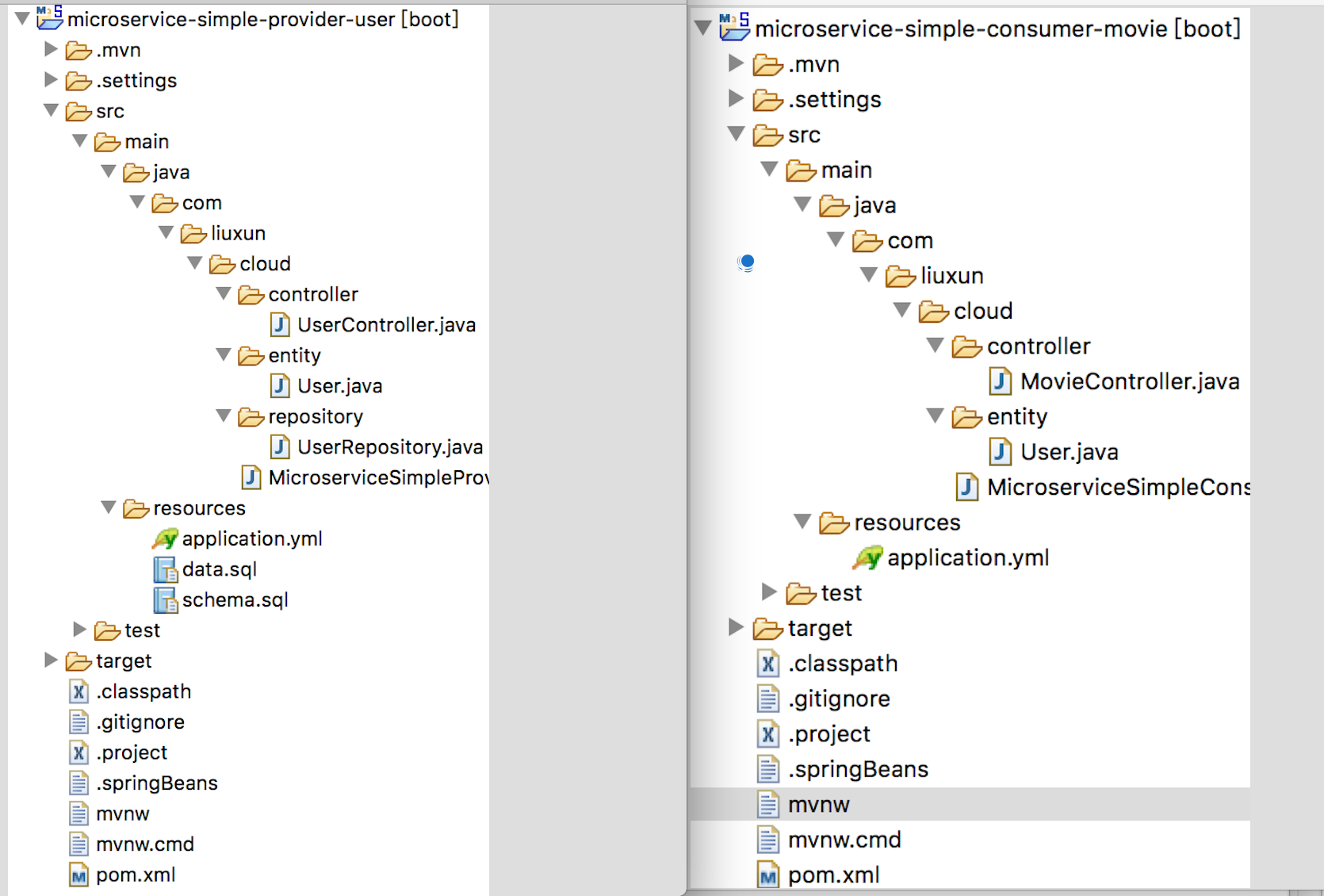Select the liuxun folder in provider-user project
Image resolution: width=1324 pixels, height=896 pixels.
[238, 233]
